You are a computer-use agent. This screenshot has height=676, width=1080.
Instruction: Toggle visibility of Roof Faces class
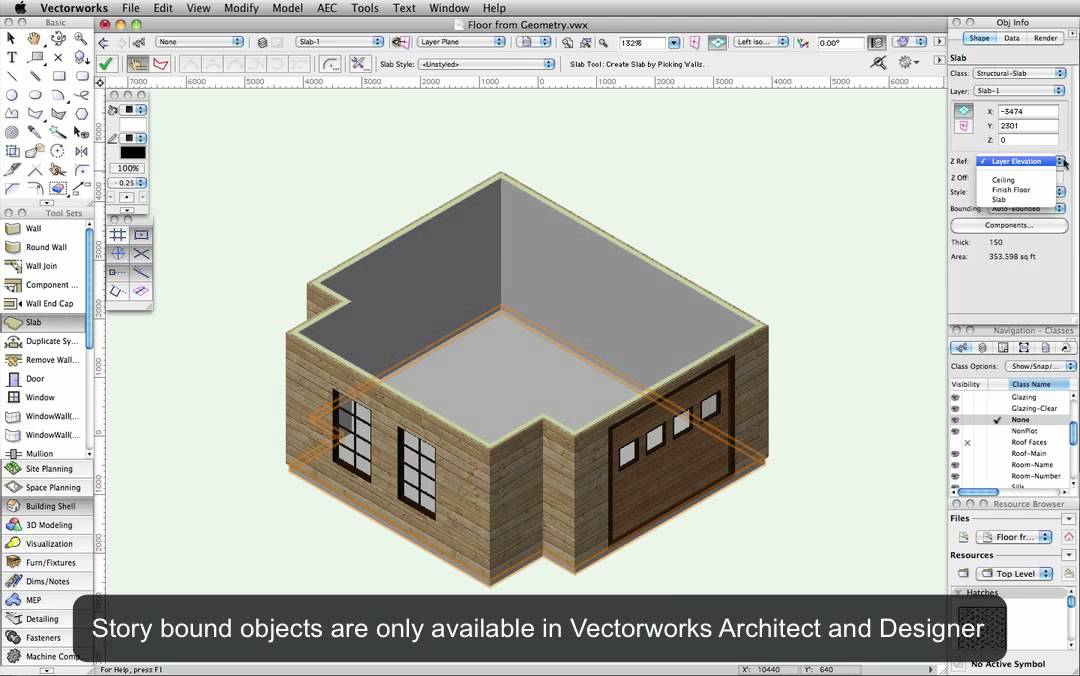point(967,442)
